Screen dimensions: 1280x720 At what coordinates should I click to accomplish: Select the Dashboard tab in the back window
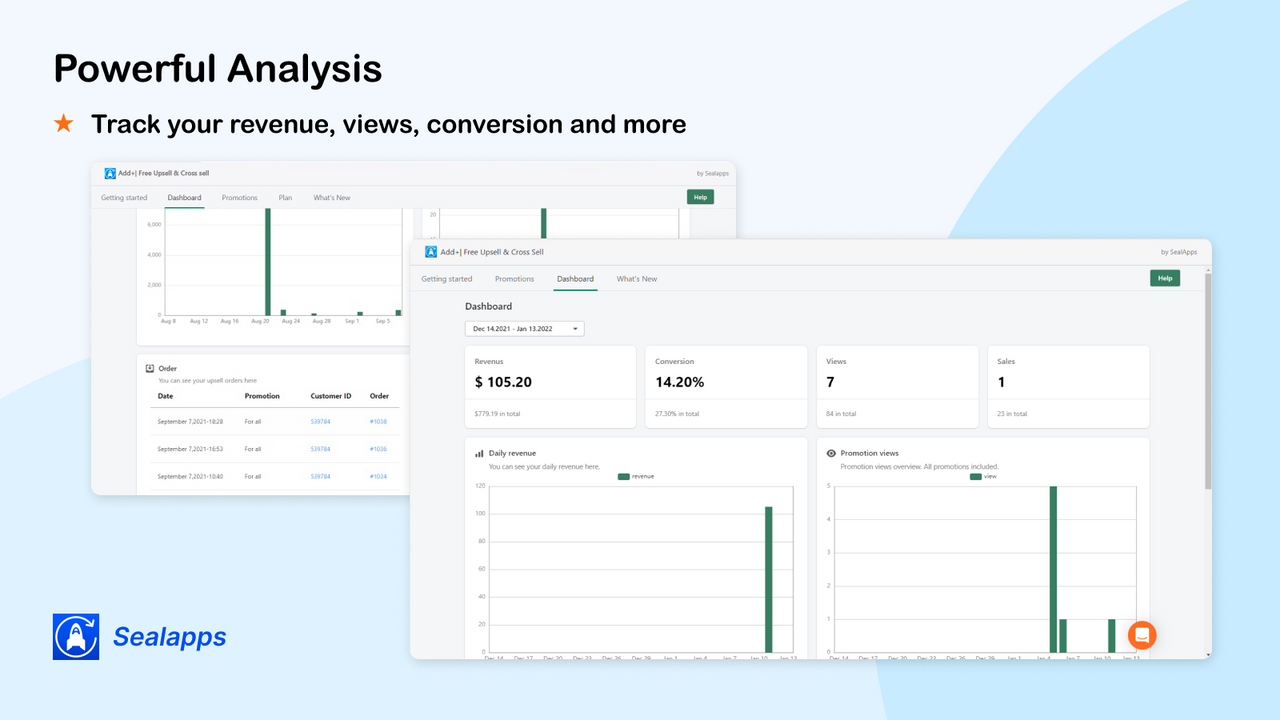click(185, 198)
